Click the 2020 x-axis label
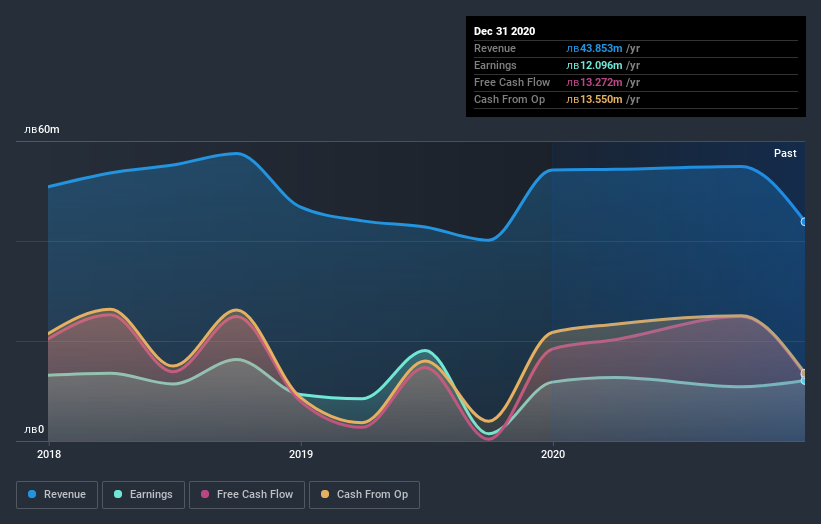Viewport: 821px width, 524px height. click(x=553, y=454)
